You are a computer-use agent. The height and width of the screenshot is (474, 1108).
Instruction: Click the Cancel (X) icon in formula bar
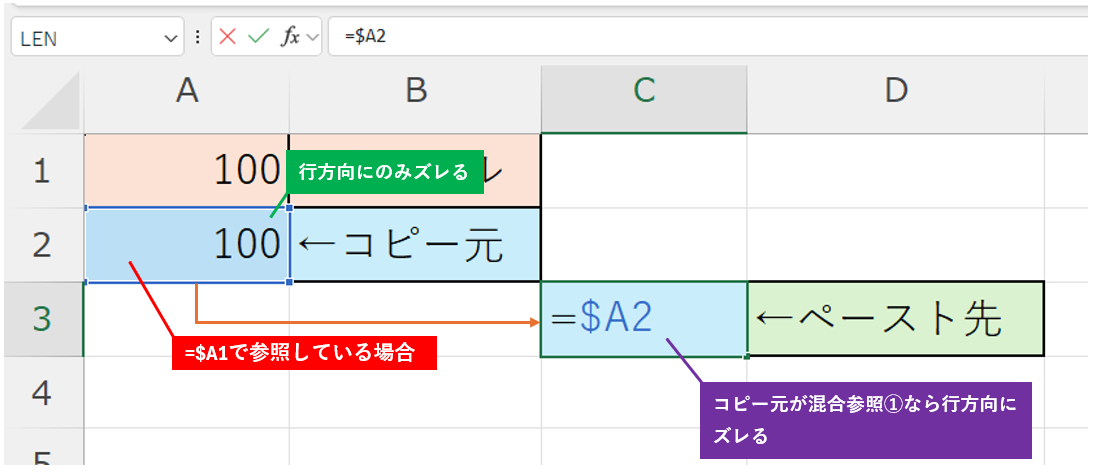coord(228,37)
